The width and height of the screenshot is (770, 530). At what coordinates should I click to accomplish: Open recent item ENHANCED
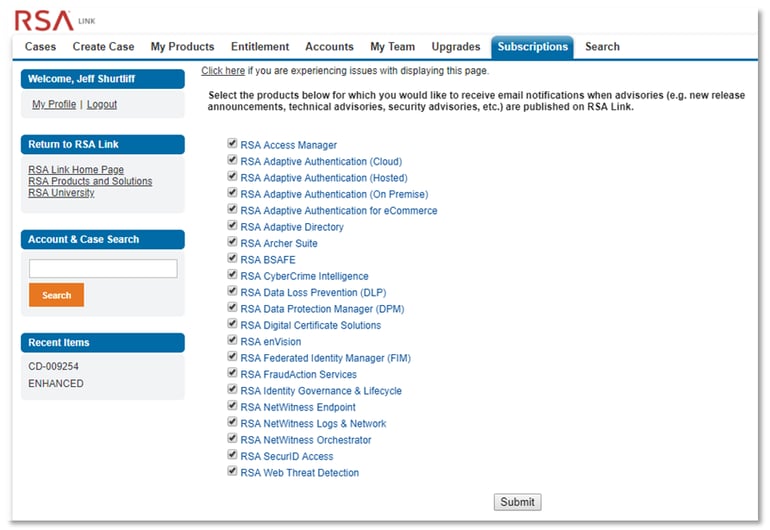[55, 384]
